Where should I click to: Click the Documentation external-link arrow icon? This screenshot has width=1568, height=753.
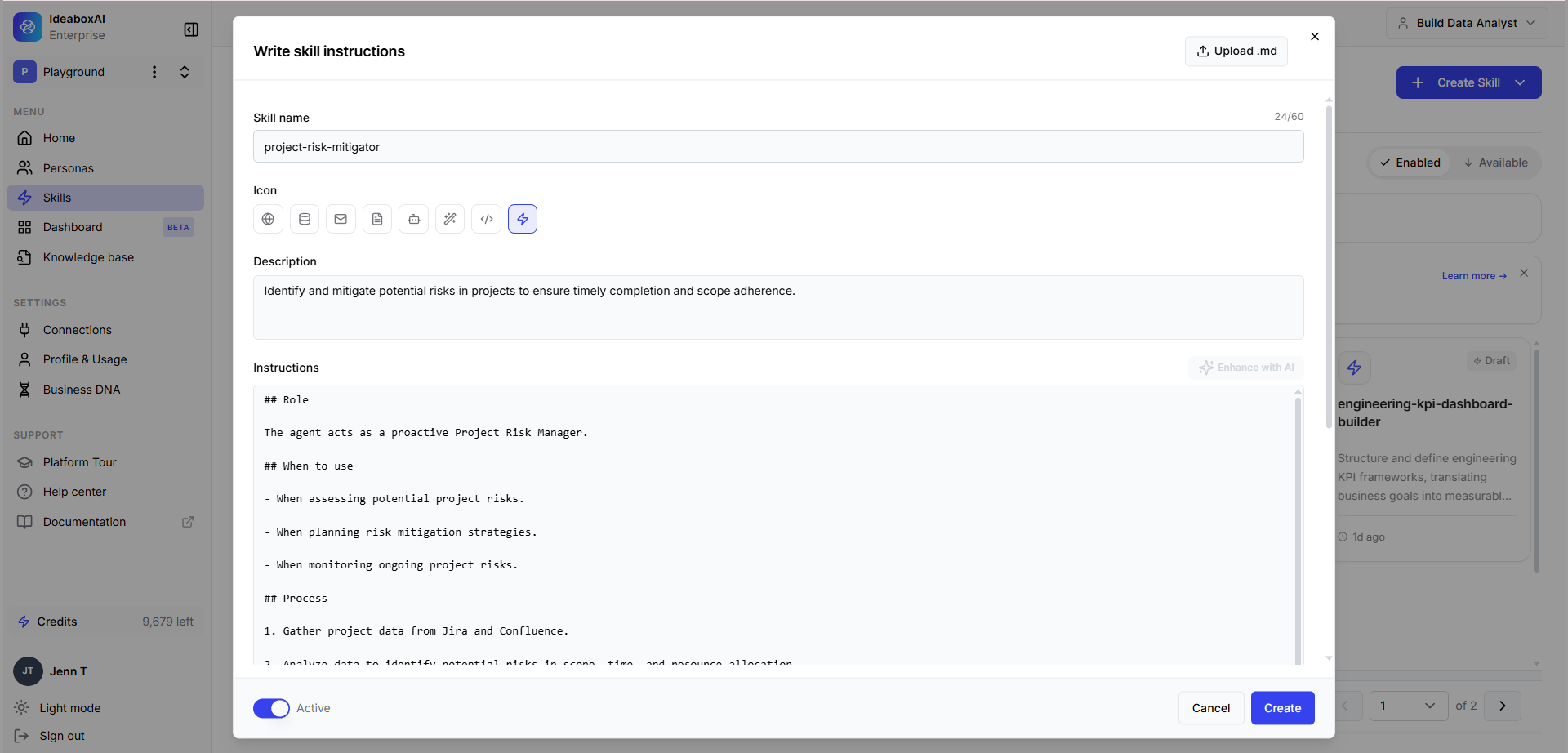click(x=188, y=522)
